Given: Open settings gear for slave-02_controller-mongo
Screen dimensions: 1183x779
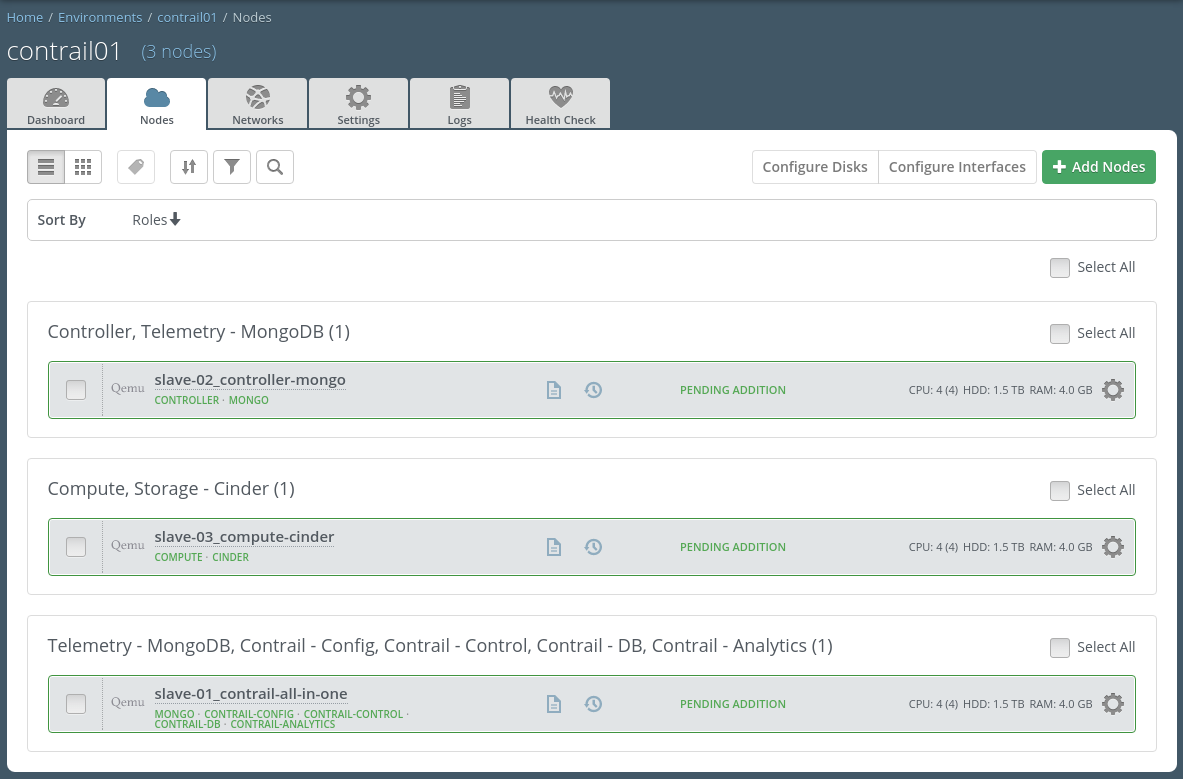Looking at the screenshot, I should coord(1113,390).
